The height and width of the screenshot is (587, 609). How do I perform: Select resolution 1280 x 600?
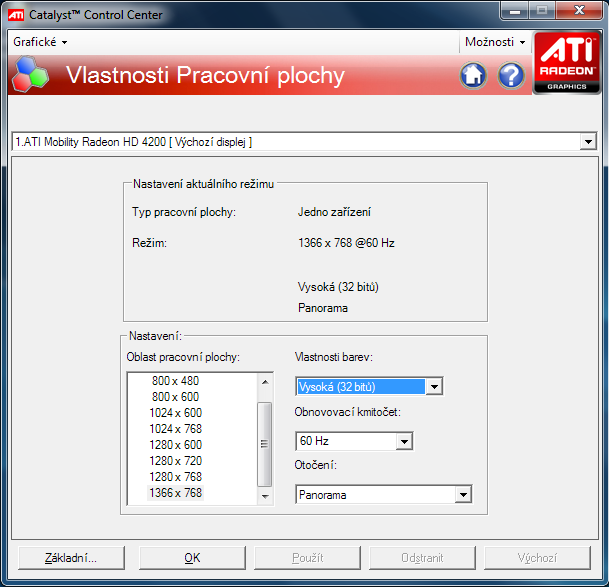[176, 444]
